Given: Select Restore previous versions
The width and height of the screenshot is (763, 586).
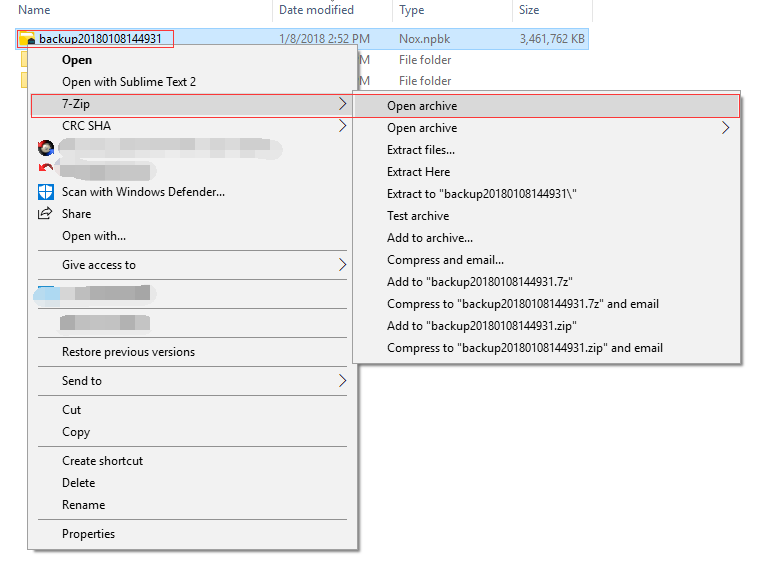Looking at the screenshot, I should (128, 352).
